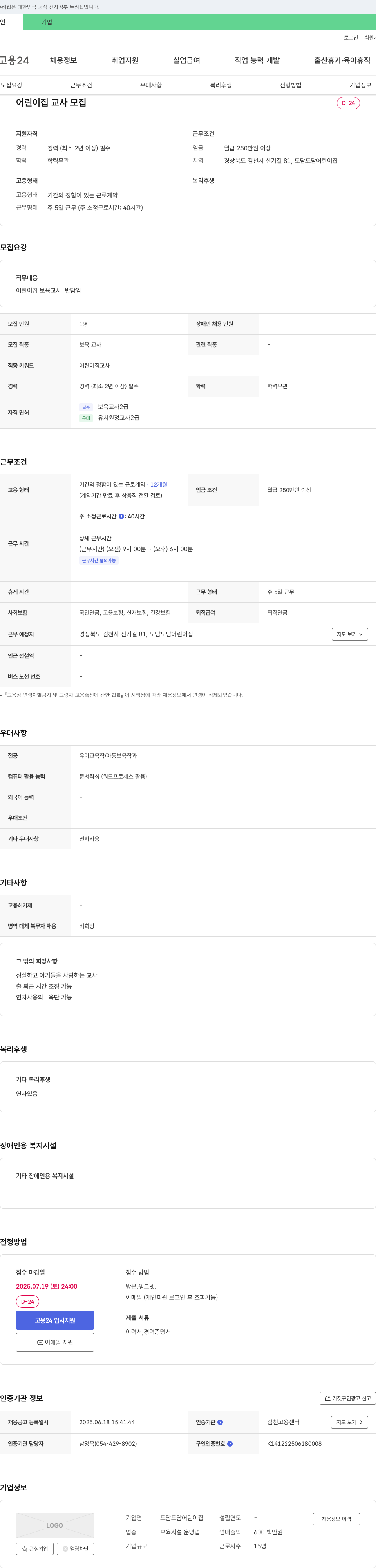376x1568 pixels.
Task: Click the 이메일 지원 button
Action: (55, 1342)
